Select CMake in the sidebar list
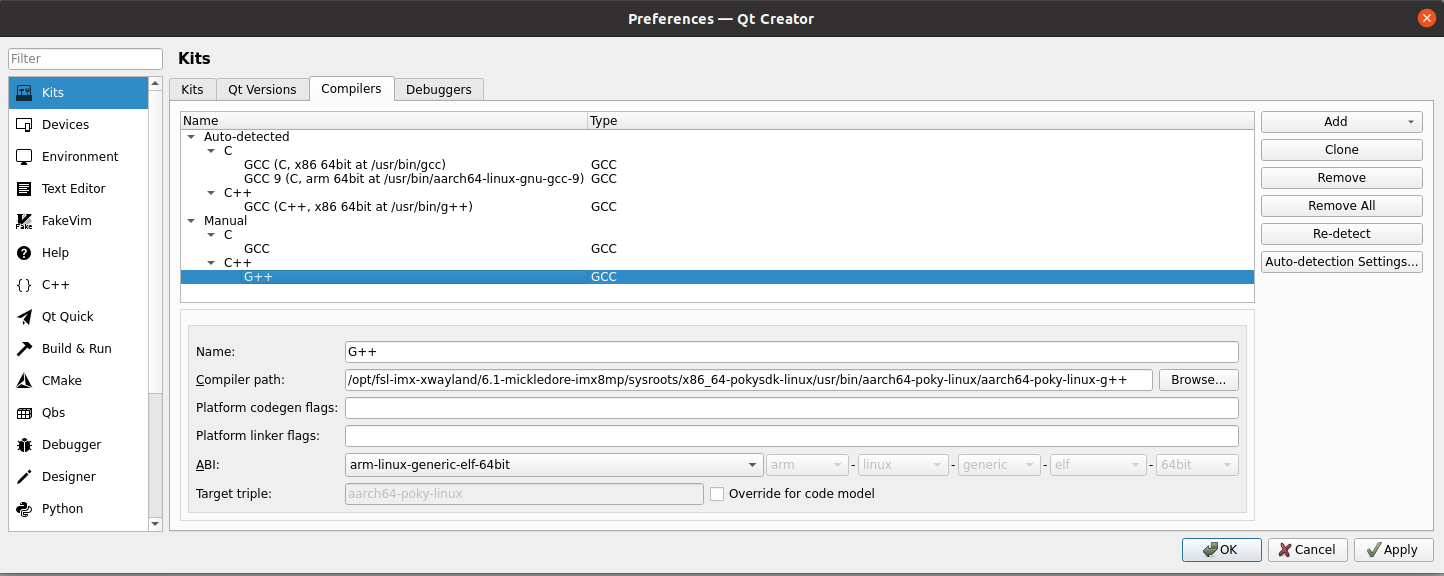Image resolution: width=1444 pixels, height=576 pixels. point(78,380)
